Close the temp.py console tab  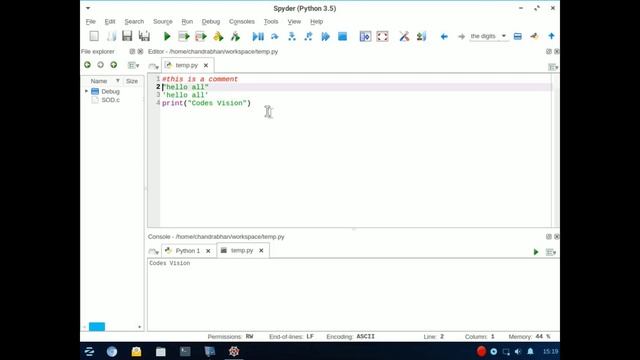pyautogui.click(x=261, y=251)
